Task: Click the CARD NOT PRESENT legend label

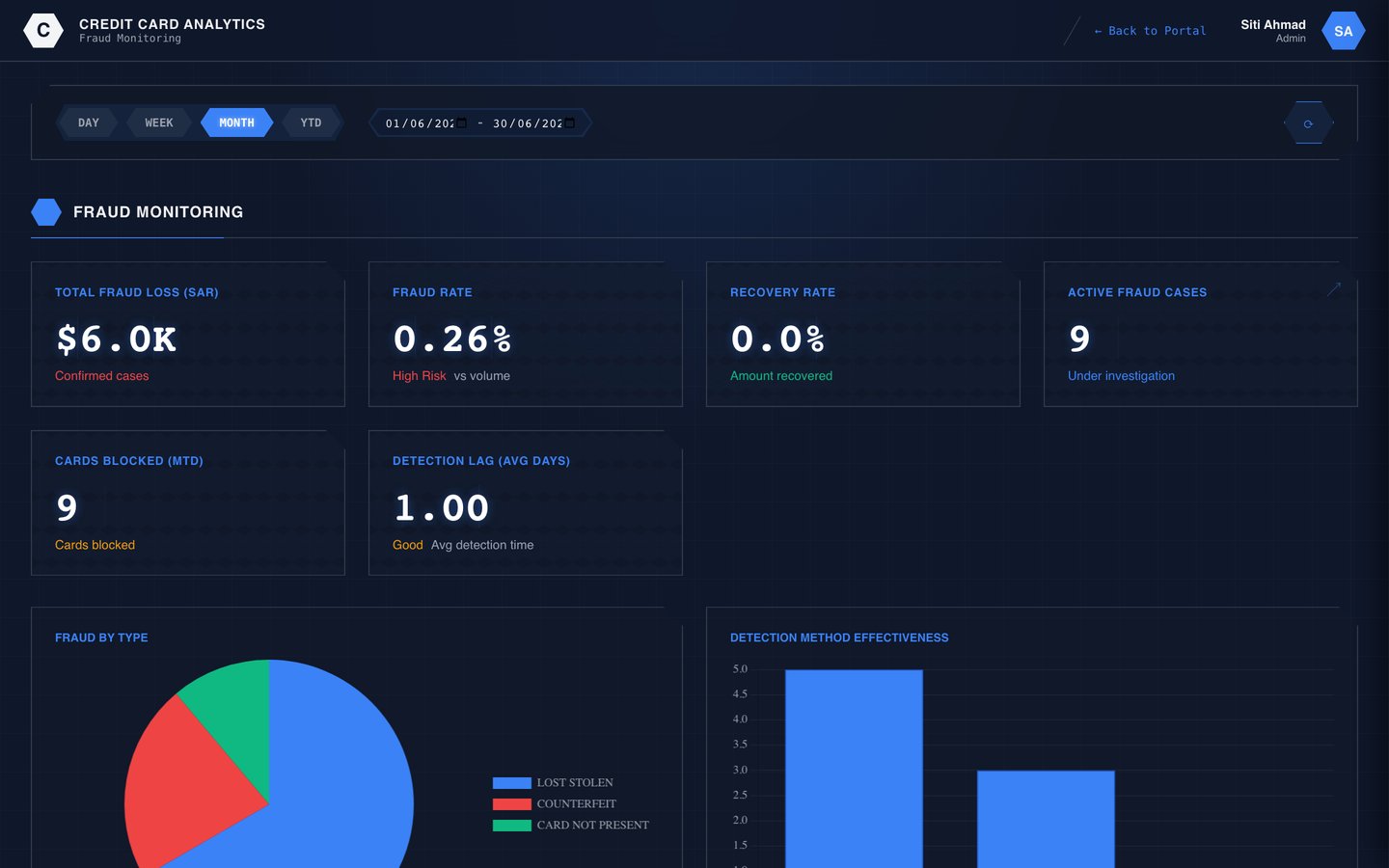Action: coord(592,826)
